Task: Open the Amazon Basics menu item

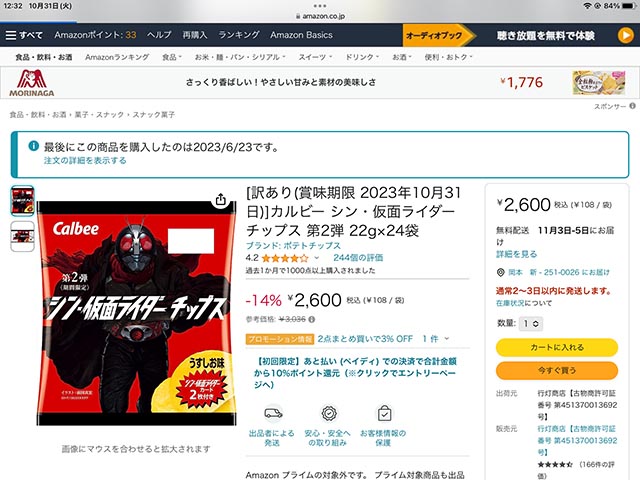Action: (x=301, y=35)
